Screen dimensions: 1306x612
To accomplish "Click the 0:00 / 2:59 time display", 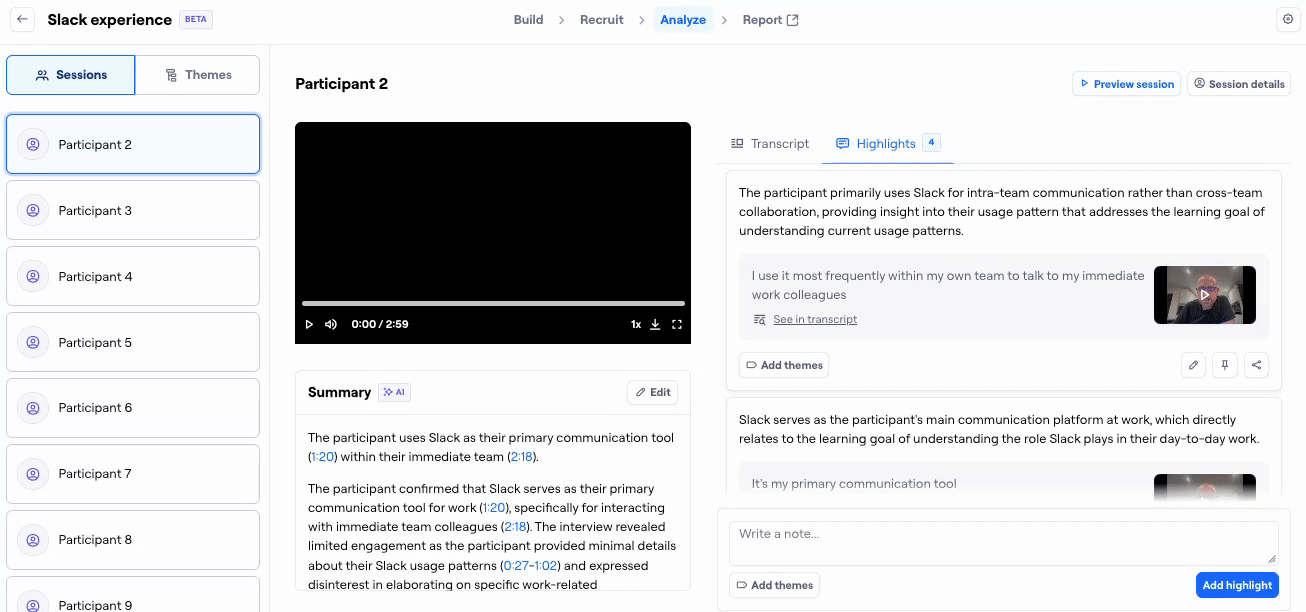I will [x=380, y=324].
